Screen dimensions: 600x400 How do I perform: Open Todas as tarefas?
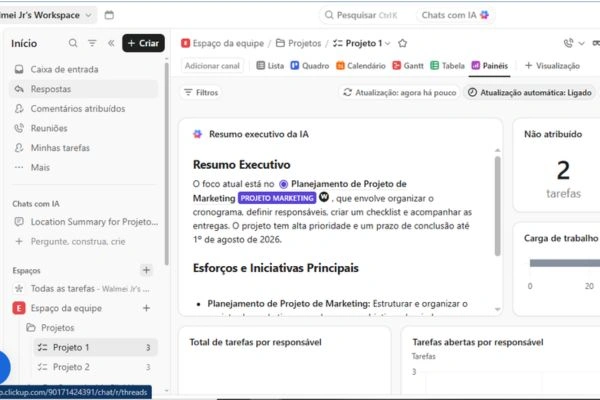coord(83,289)
